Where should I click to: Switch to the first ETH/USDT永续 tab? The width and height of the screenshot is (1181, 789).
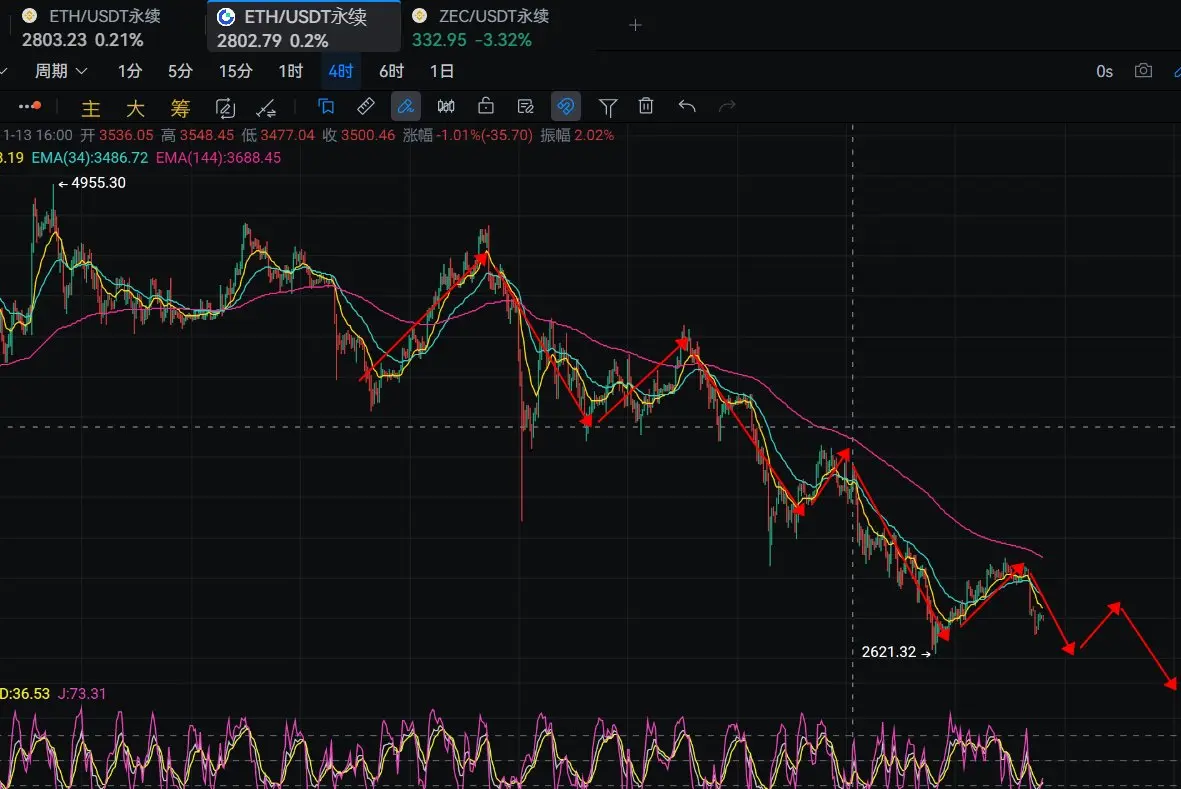coord(91,27)
